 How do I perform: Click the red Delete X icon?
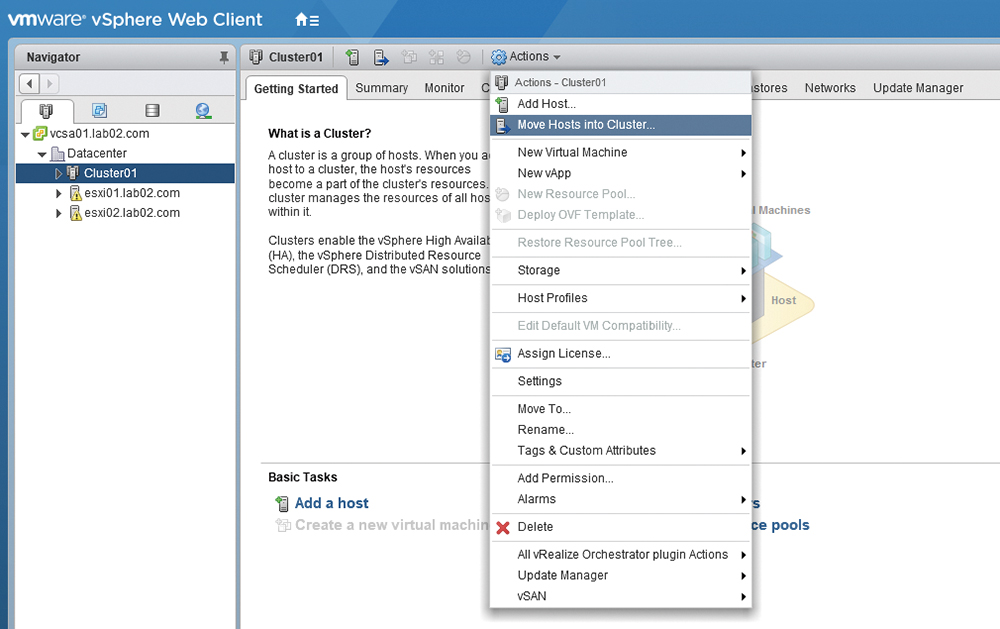click(x=503, y=528)
